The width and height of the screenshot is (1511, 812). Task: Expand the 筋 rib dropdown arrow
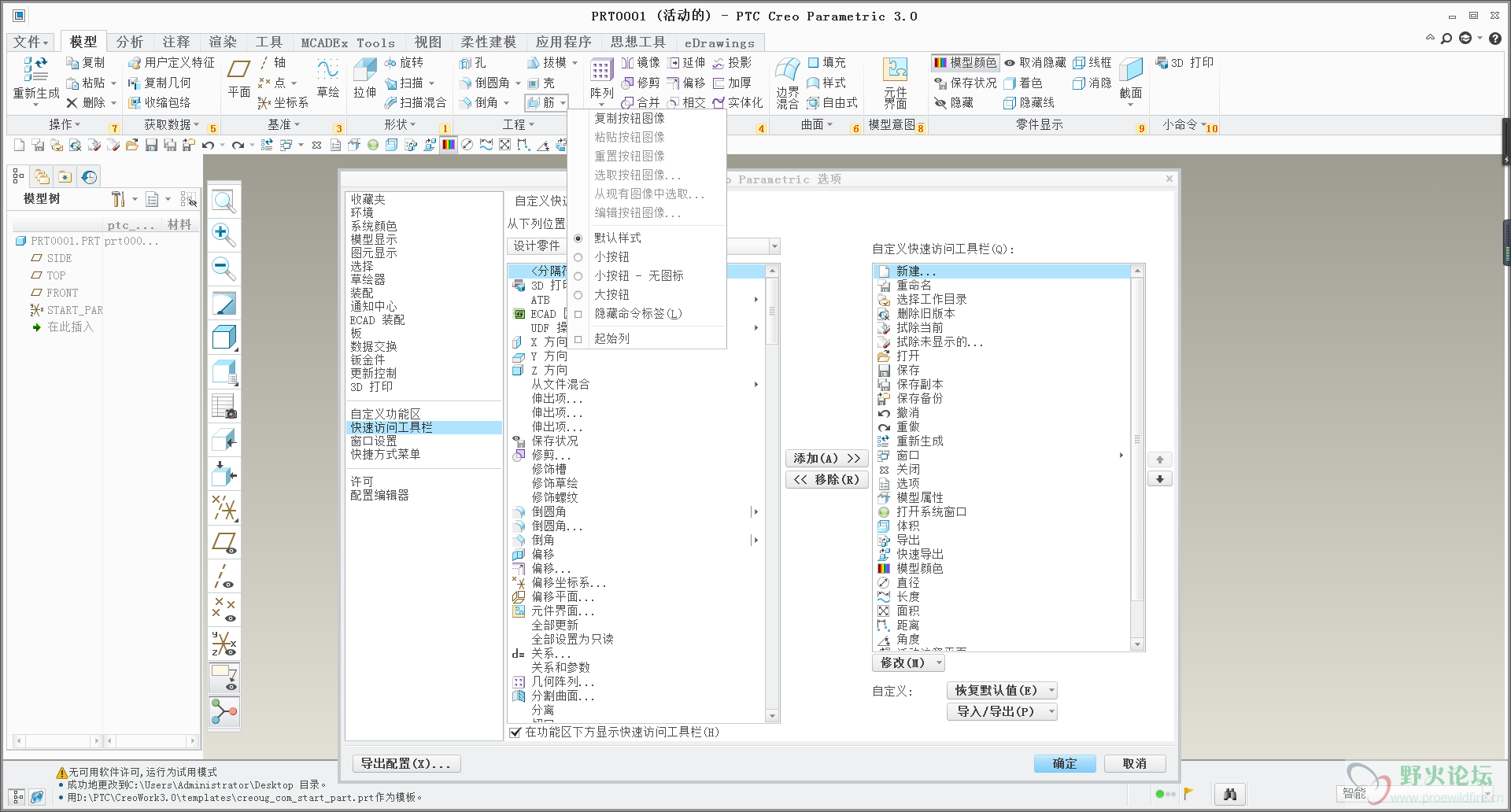point(563,103)
